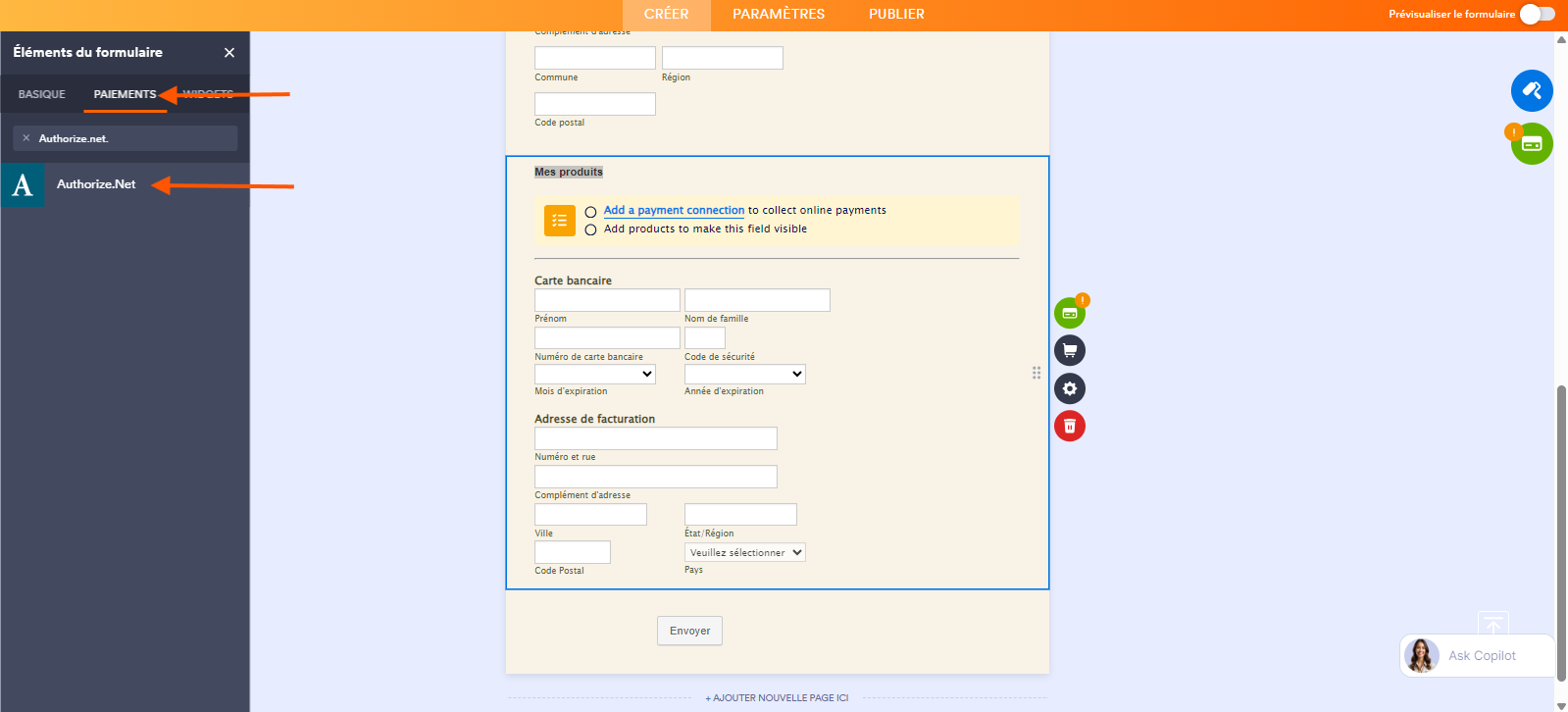Click Carte bancaire section label

[x=573, y=280]
